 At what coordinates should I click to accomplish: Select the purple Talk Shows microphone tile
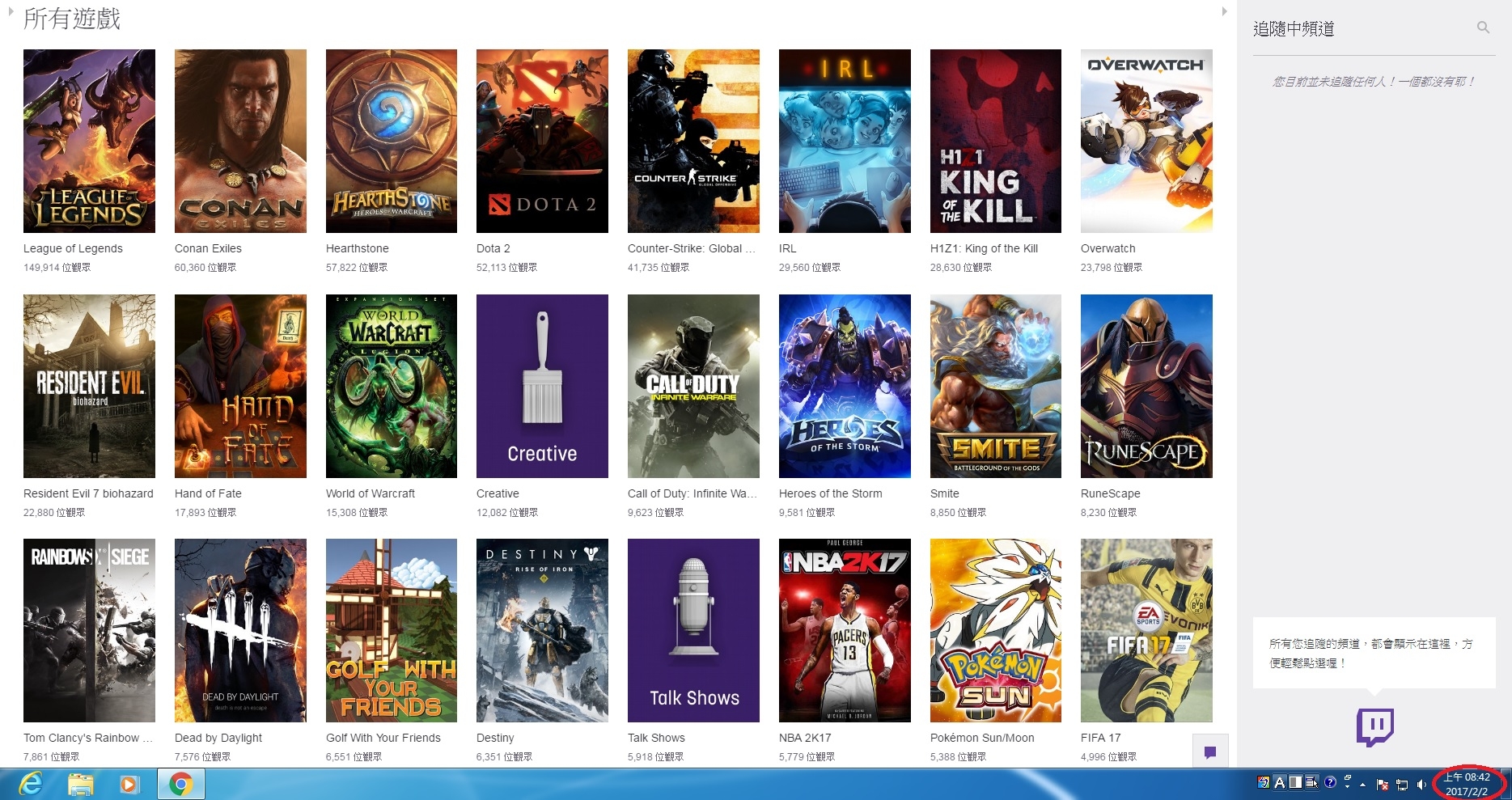coord(693,630)
